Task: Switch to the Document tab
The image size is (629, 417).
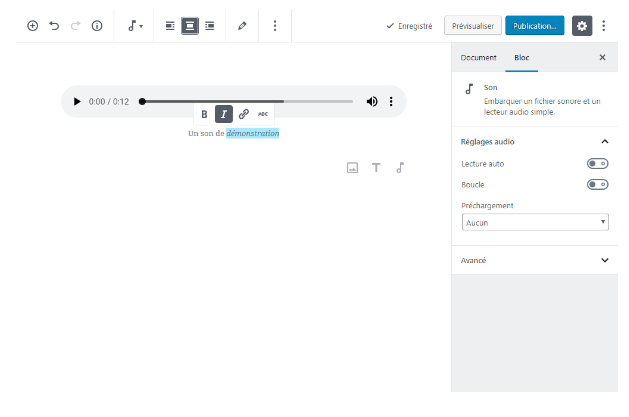Action: coord(478,58)
